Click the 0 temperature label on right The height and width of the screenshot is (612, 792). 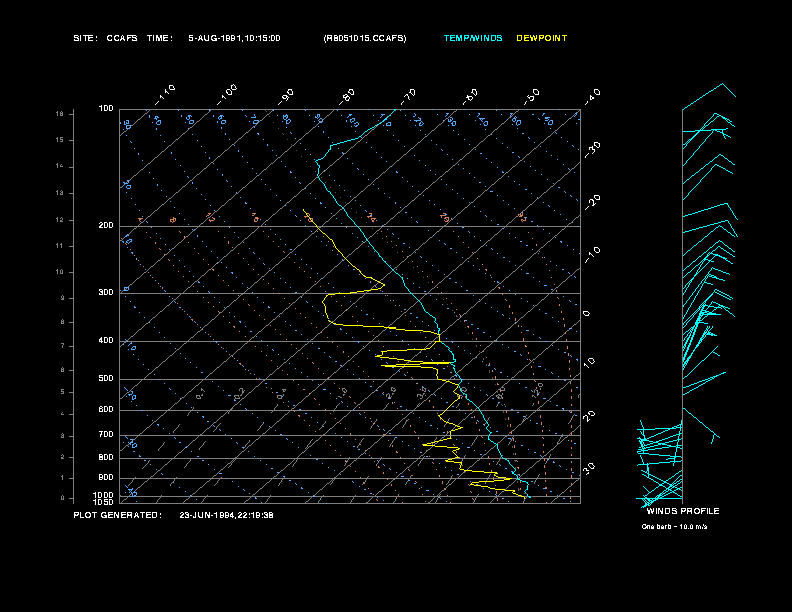click(586, 314)
